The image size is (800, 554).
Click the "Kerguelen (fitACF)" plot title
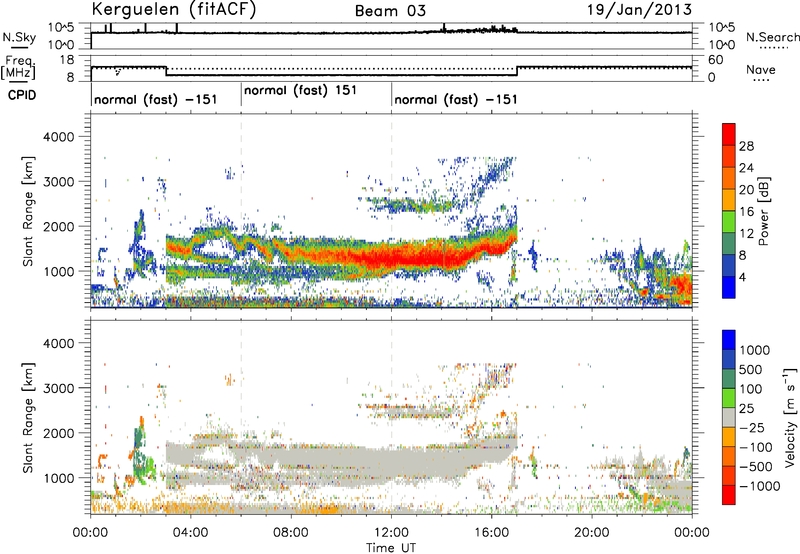[174, 9]
